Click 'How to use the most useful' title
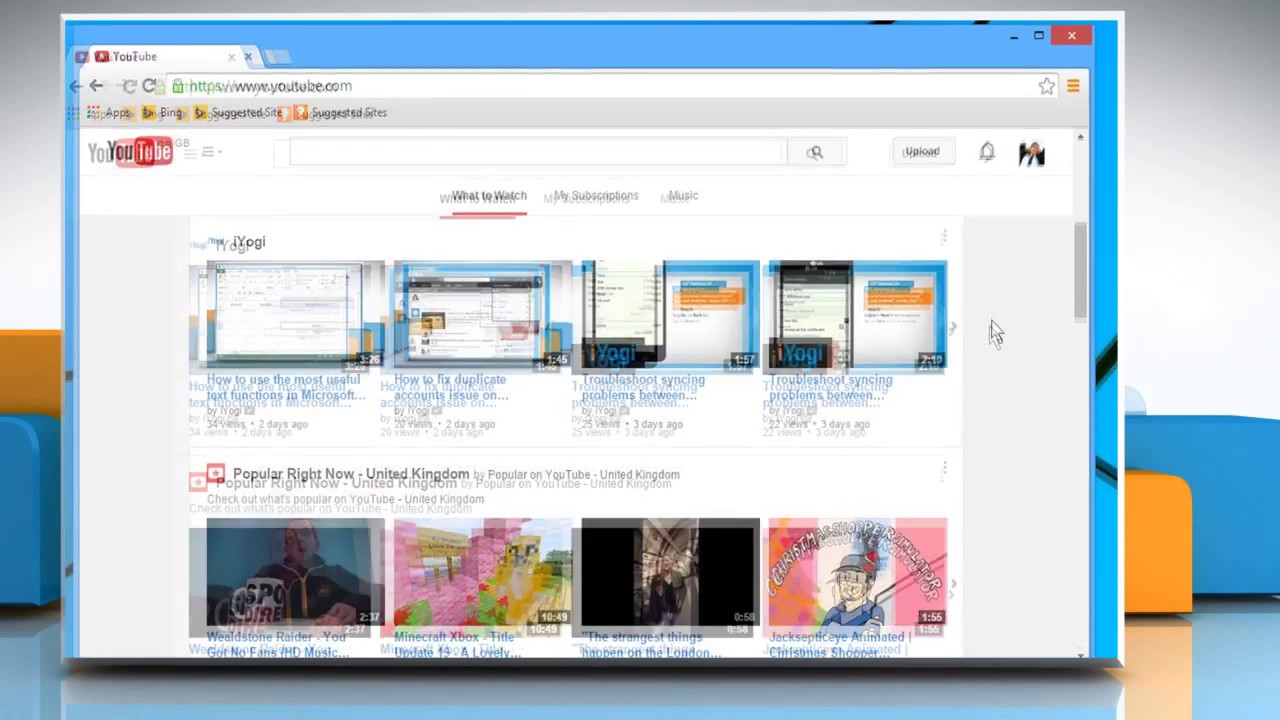The image size is (1280, 720). click(x=283, y=387)
